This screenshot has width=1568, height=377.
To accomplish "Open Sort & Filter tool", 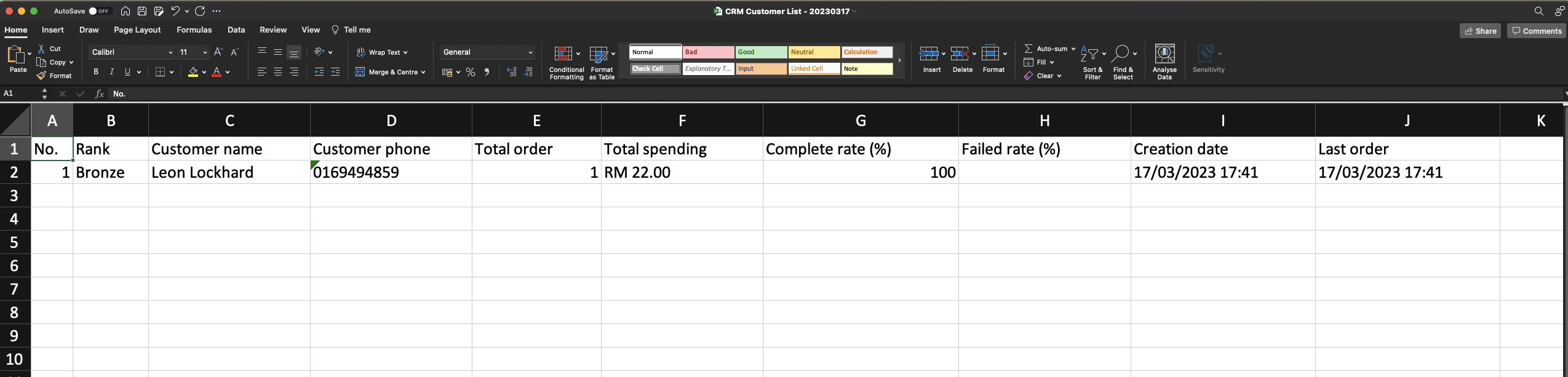I will [1092, 62].
